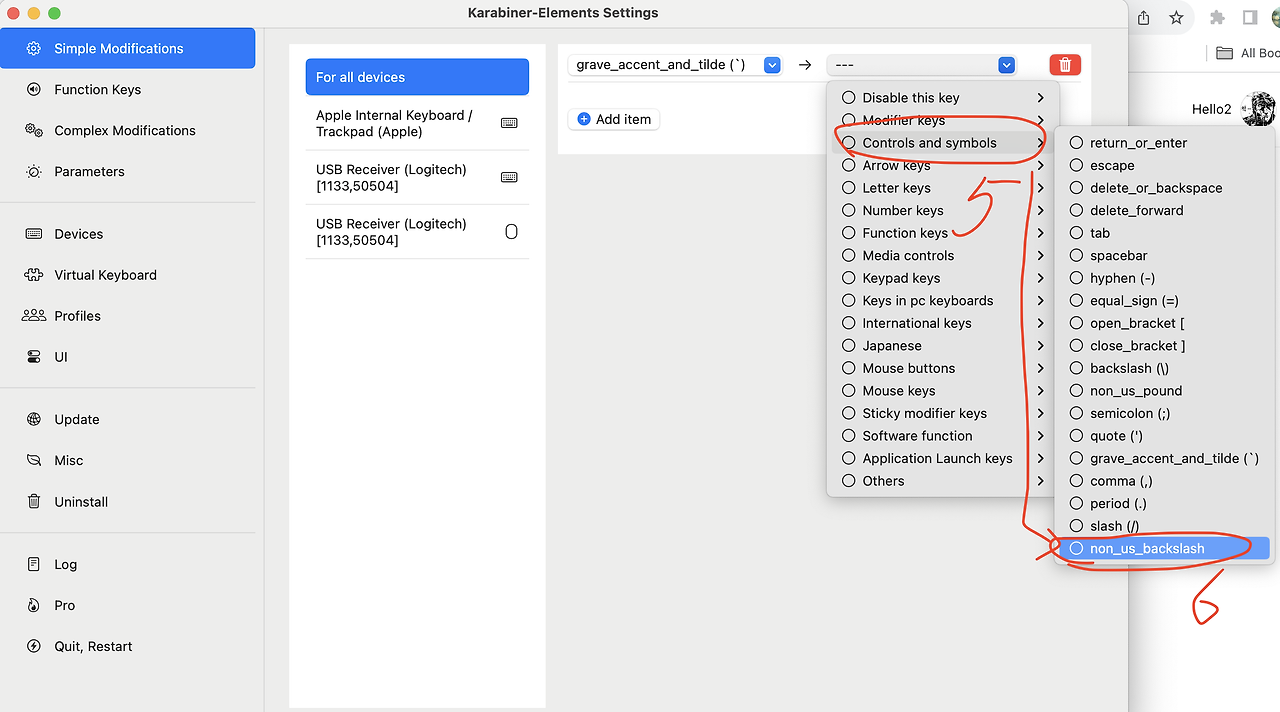
Task: Click keyboard icon of first Logitech USB Receiver
Action: click(509, 177)
